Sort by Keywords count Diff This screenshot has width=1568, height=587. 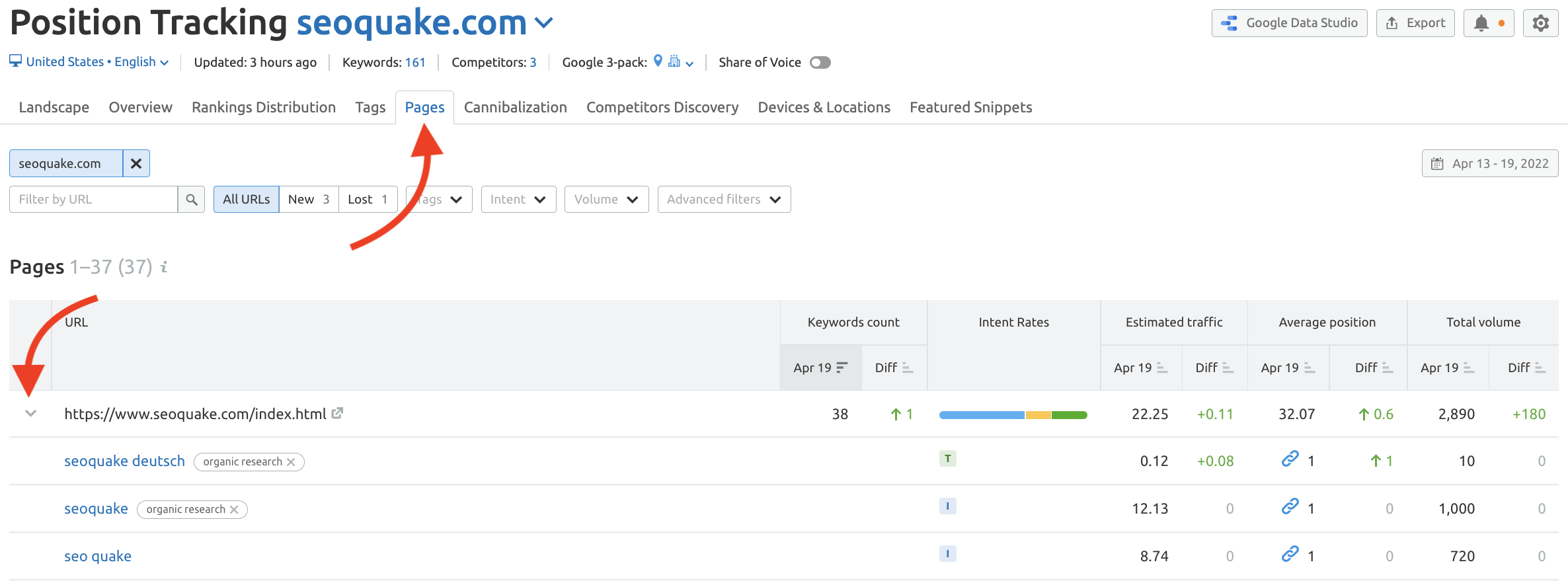[894, 368]
